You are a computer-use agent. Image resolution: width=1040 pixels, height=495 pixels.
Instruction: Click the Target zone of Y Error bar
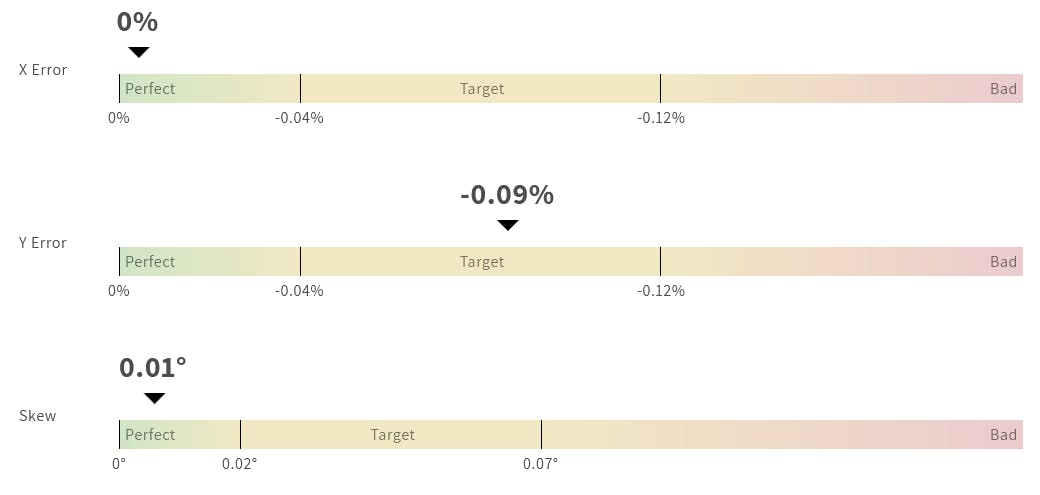(481, 261)
